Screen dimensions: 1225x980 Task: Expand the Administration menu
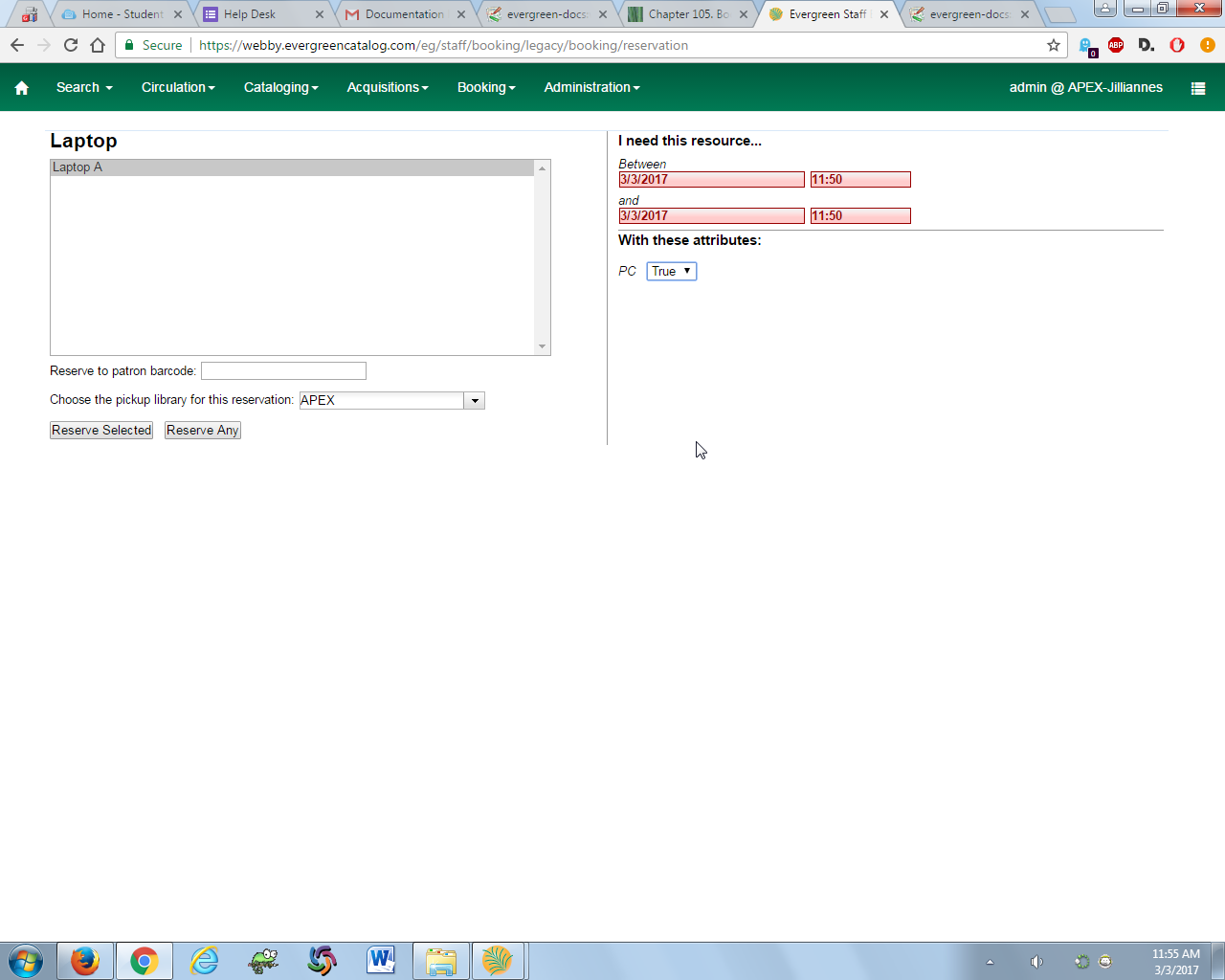(x=591, y=87)
